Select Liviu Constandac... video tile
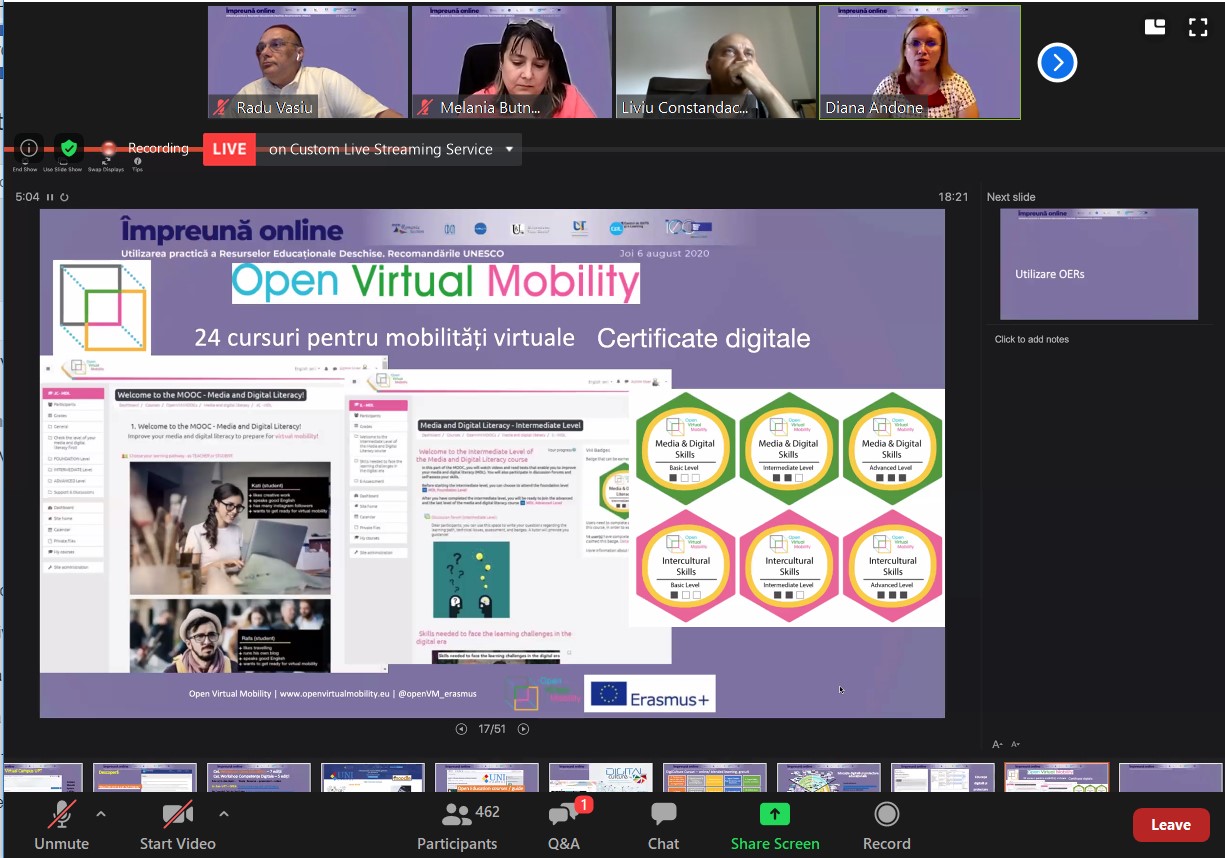 716,62
